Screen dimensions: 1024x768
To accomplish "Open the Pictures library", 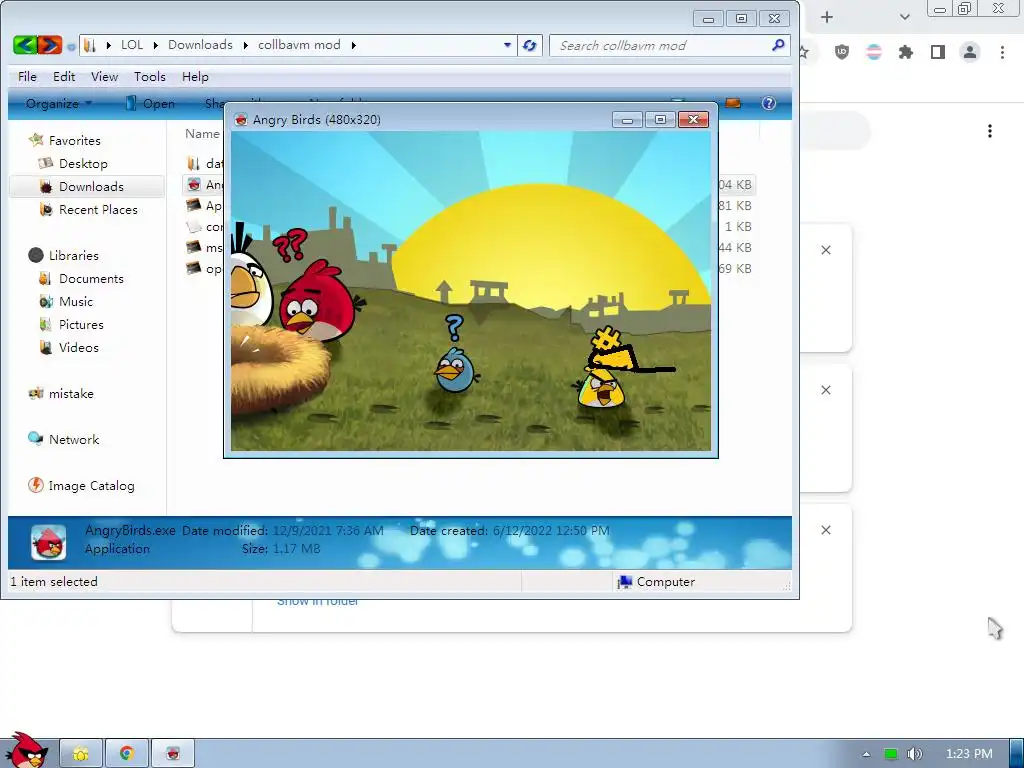I will tap(71, 325).
